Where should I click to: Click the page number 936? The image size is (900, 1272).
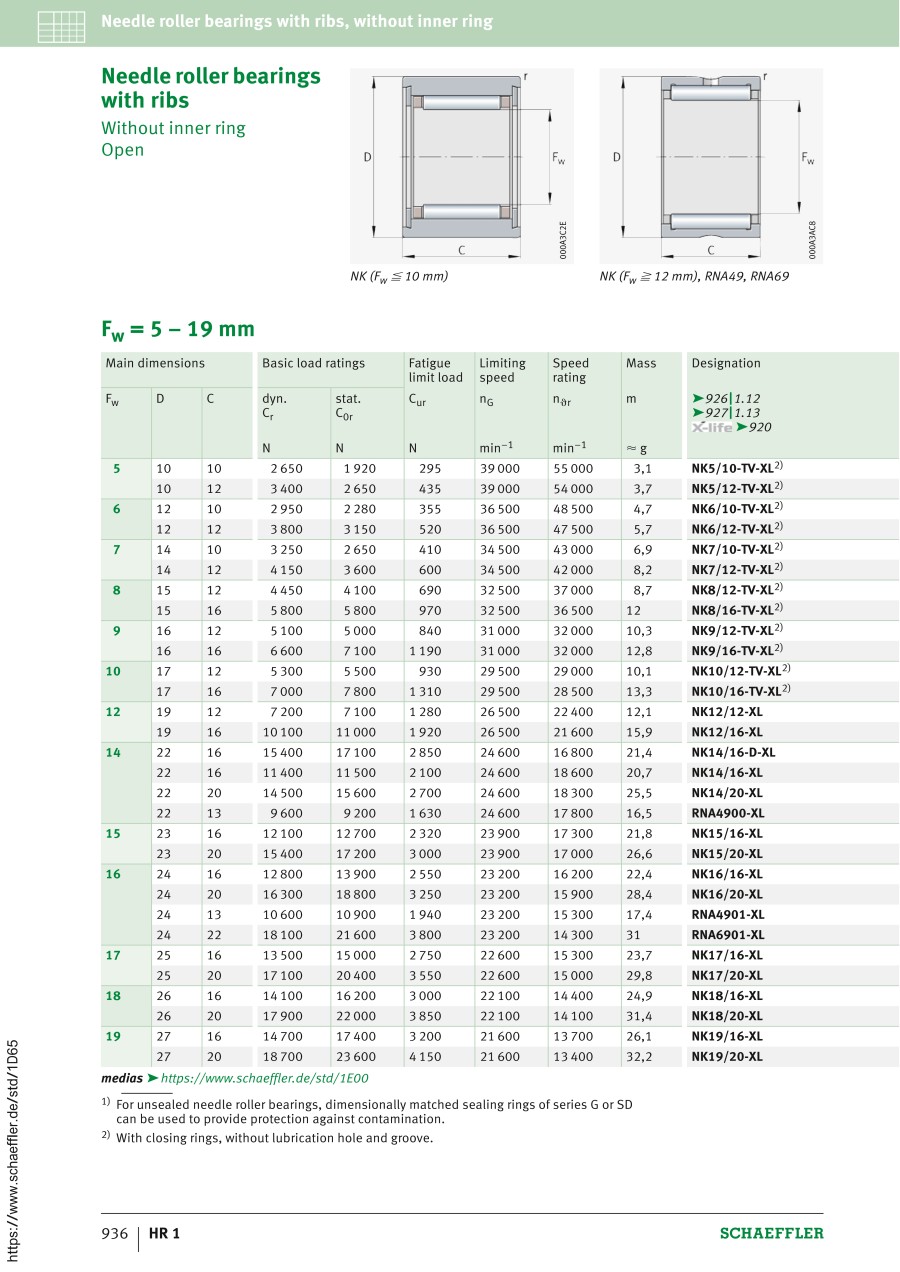[115, 1233]
